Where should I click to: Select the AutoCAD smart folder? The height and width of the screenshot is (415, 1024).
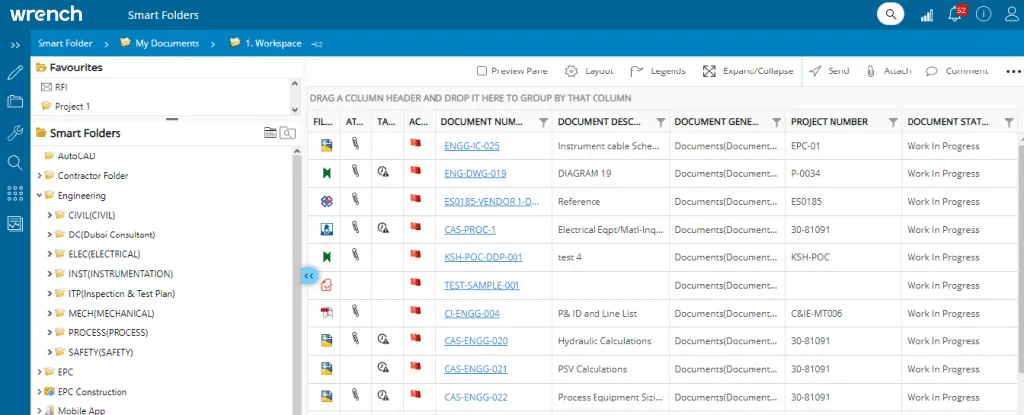pyautogui.click(x=76, y=156)
